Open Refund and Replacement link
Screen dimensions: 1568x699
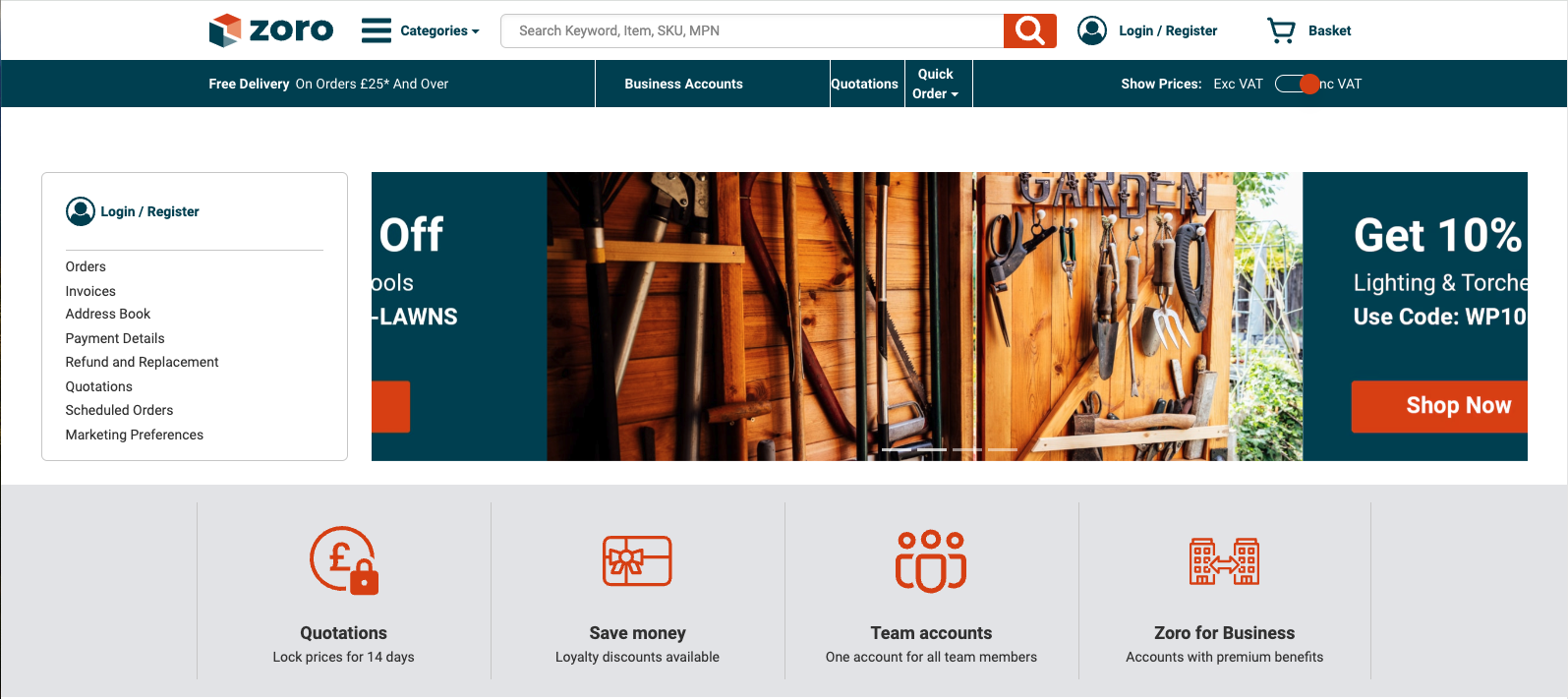(143, 362)
